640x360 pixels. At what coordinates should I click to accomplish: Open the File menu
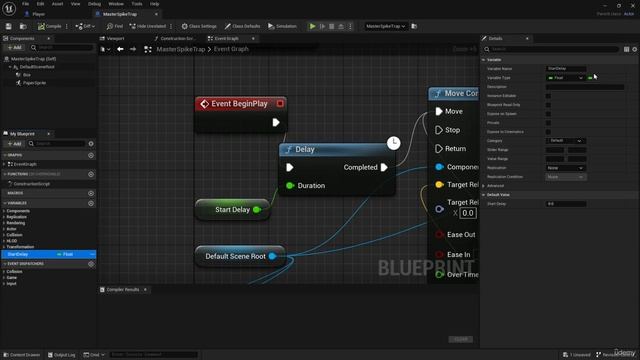point(25,4)
